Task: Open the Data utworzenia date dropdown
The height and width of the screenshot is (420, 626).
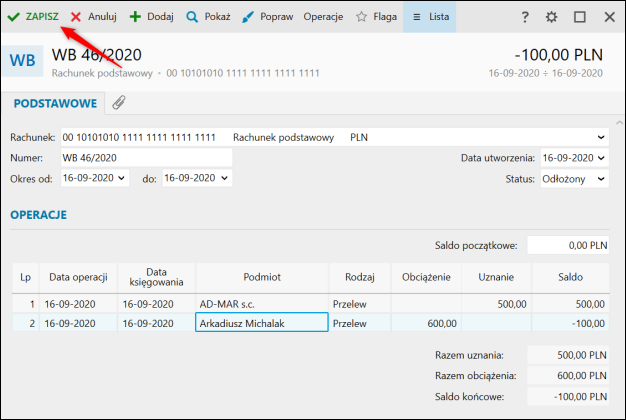Action: pyautogui.click(x=601, y=158)
